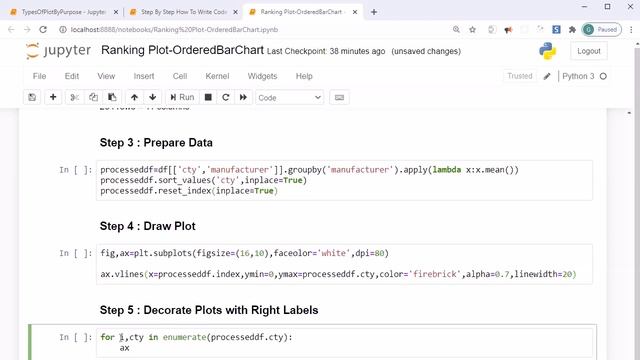The width and height of the screenshot is (640, 360).
Task: Open the Cell menu
Action: tap(180, 76)
